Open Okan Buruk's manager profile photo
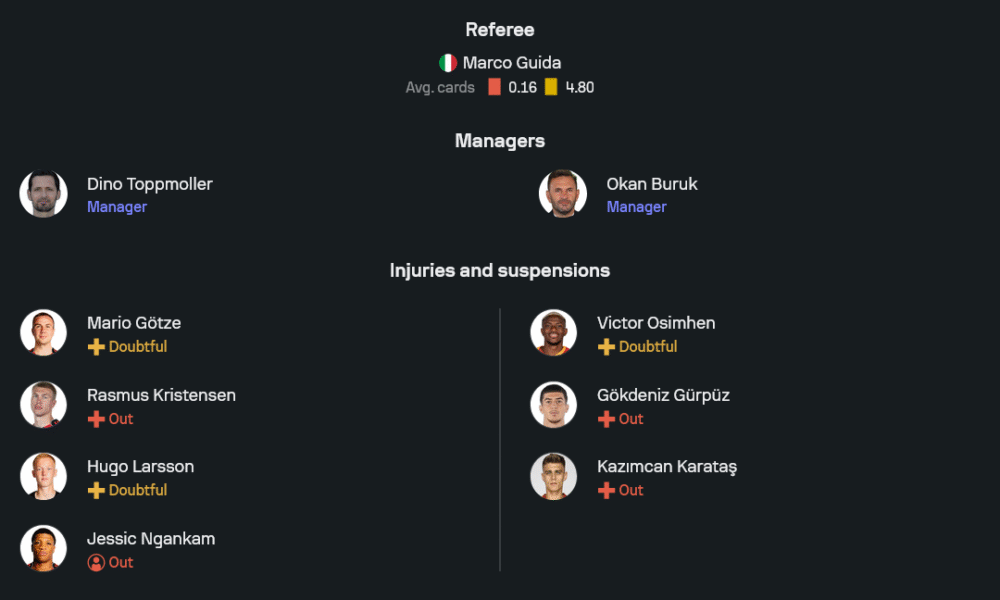This screenshot has height=600, width=1000. tap(563, 194)
